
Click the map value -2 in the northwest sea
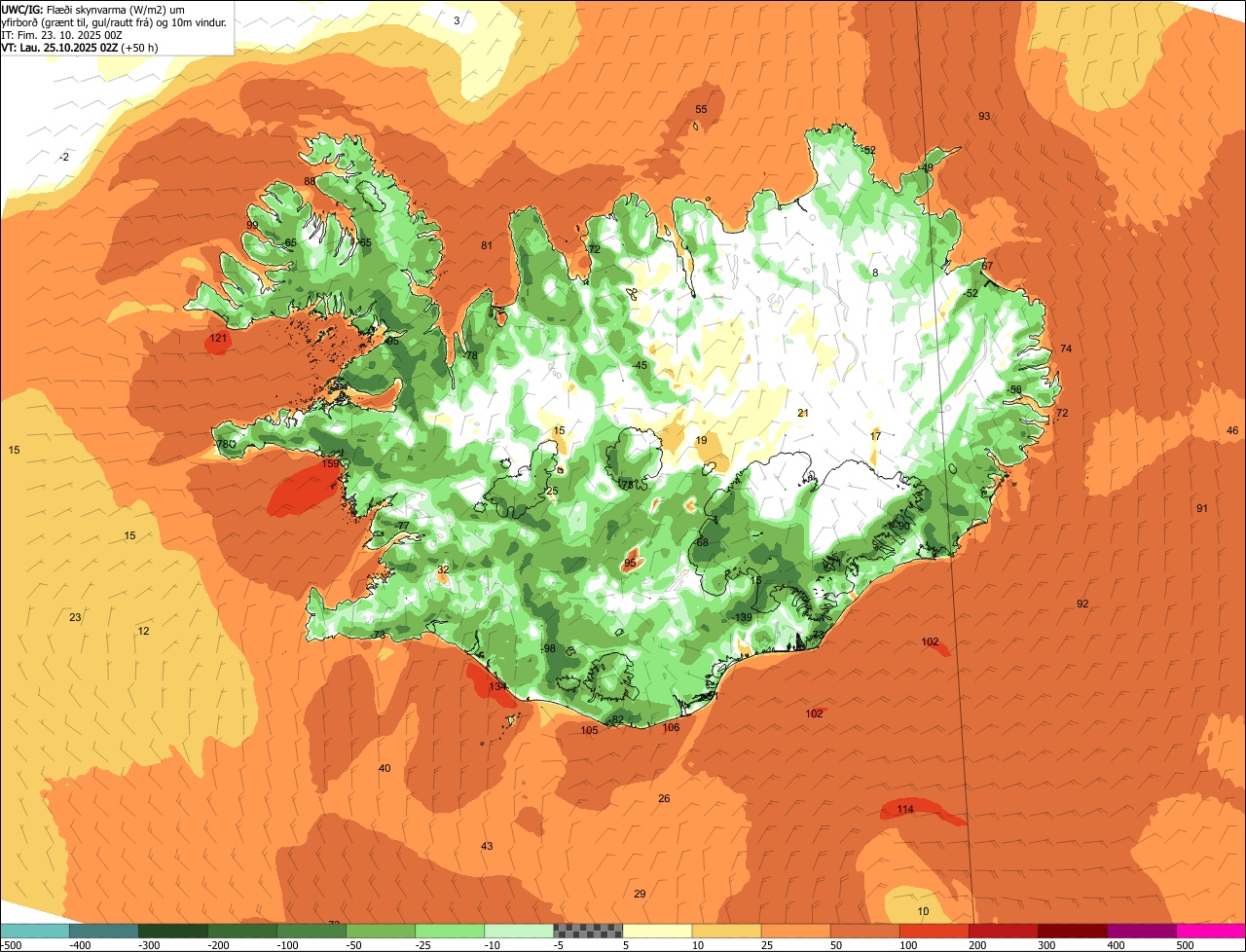click(64, 158)
